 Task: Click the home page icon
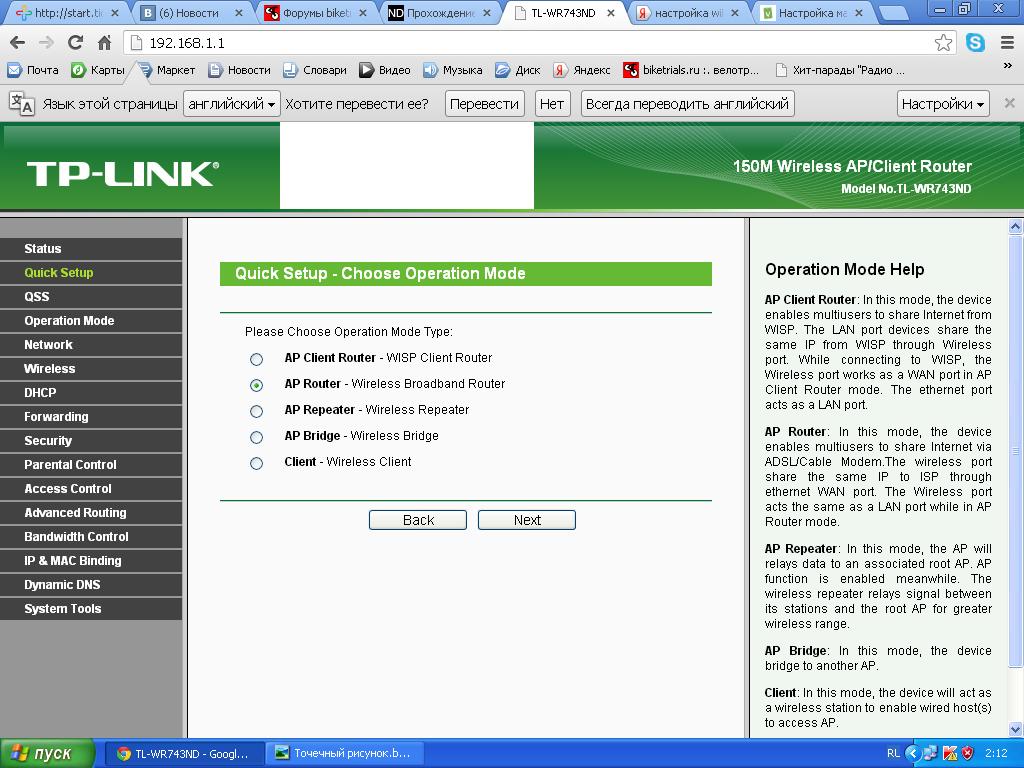click(104, 43)
